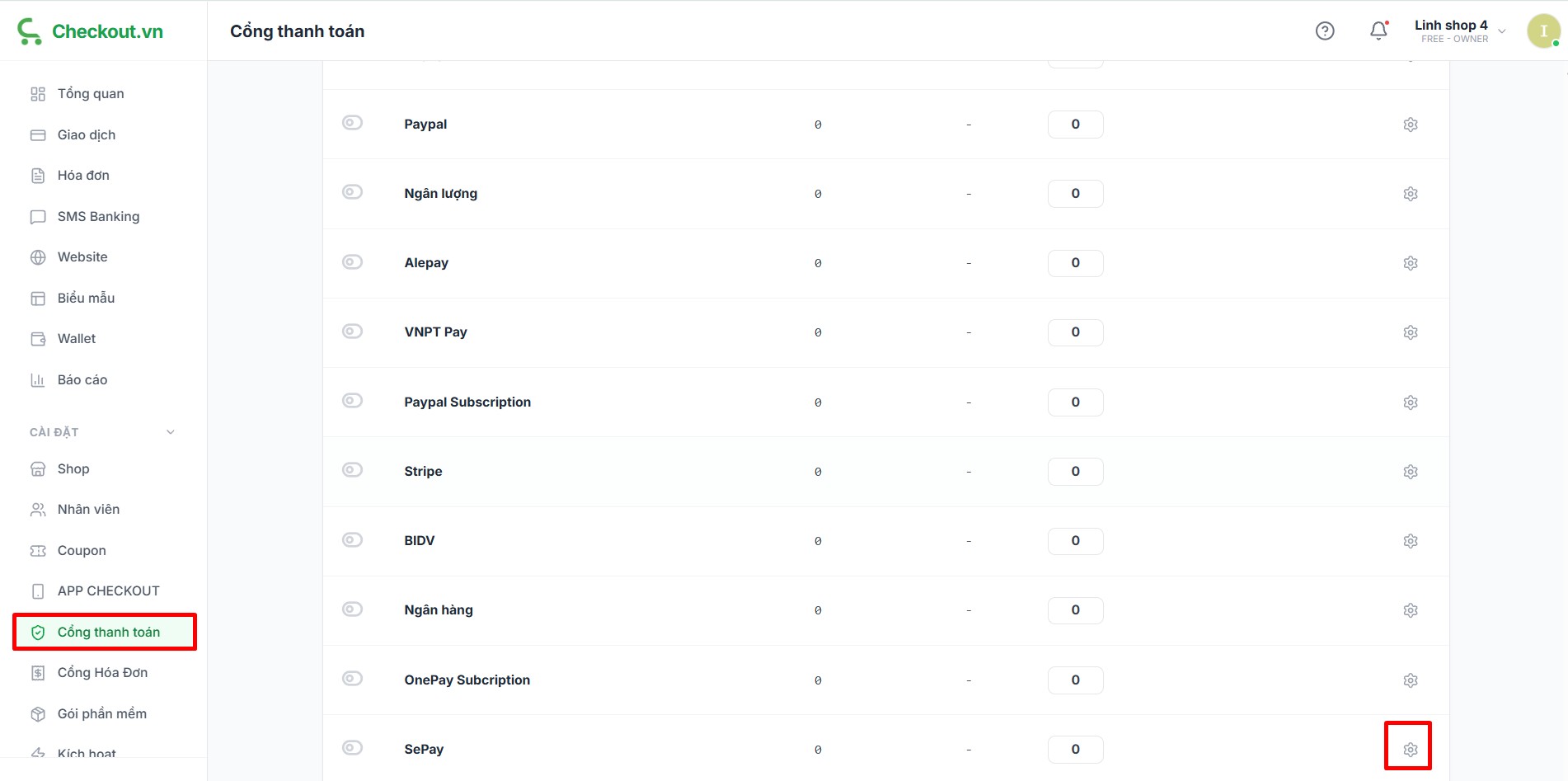Open the help question mark icon

[1324, 31]
